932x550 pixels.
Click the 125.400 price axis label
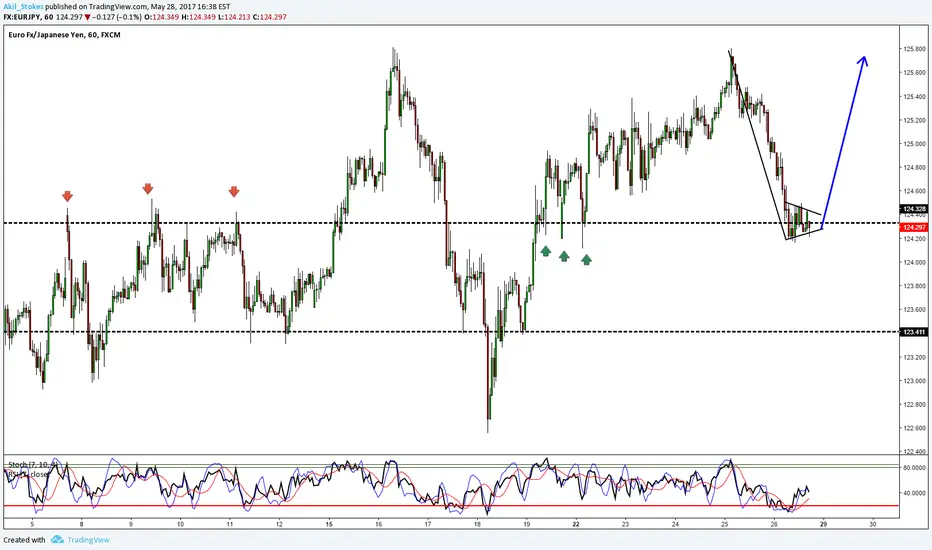(915, 96)
